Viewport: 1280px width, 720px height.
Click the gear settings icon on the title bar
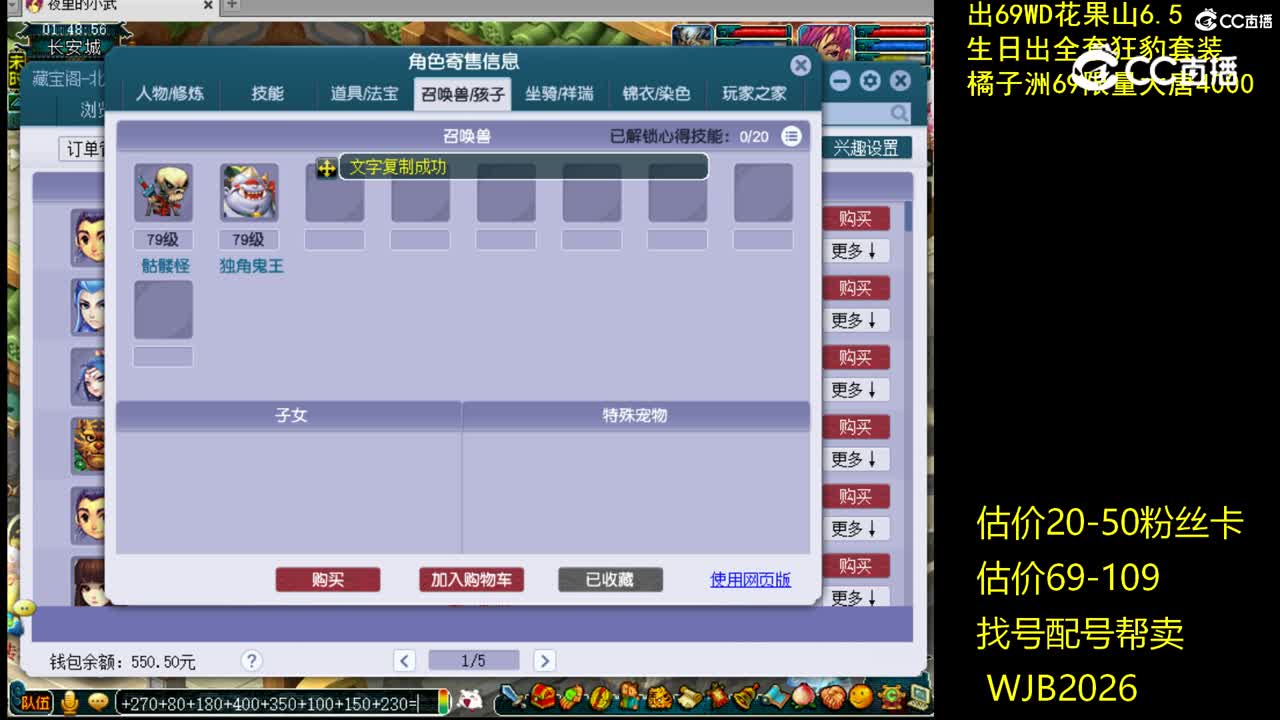[x=870, y=80]
